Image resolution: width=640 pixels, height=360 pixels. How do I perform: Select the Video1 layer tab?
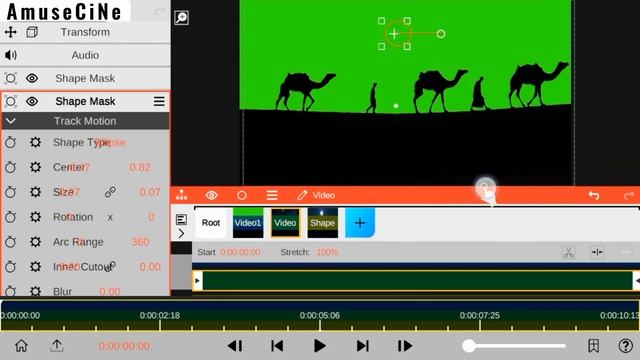pyautogui.click(x=248, y=223)
